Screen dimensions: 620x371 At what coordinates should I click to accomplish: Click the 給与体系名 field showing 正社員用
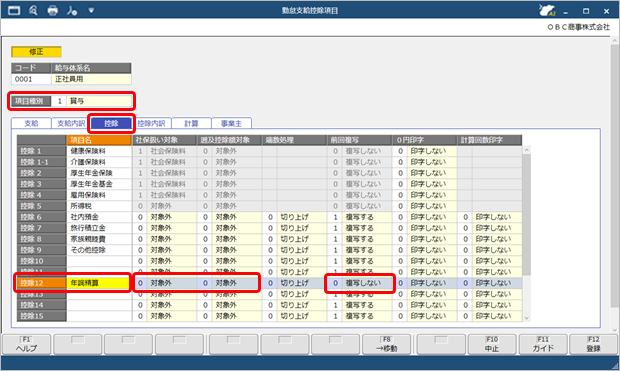tap(91, 79)
